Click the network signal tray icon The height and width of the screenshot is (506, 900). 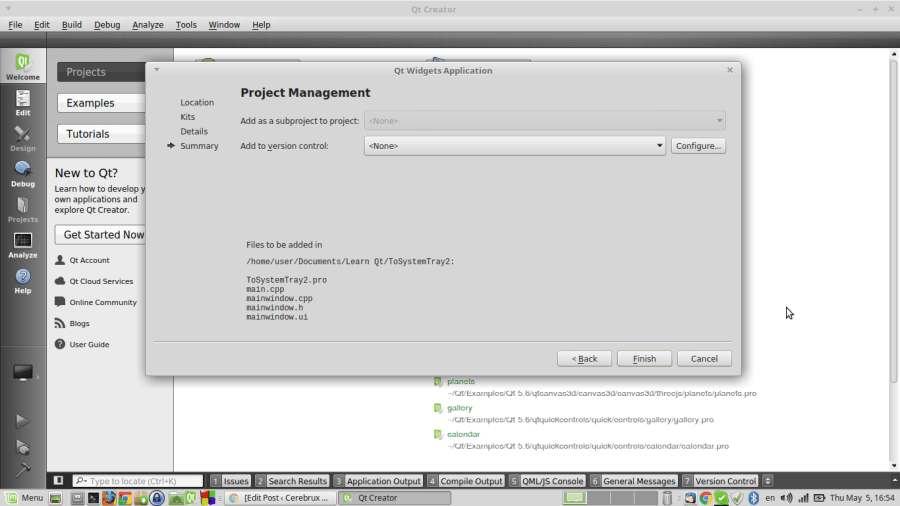pyautogui.click(x=804, y=498)
